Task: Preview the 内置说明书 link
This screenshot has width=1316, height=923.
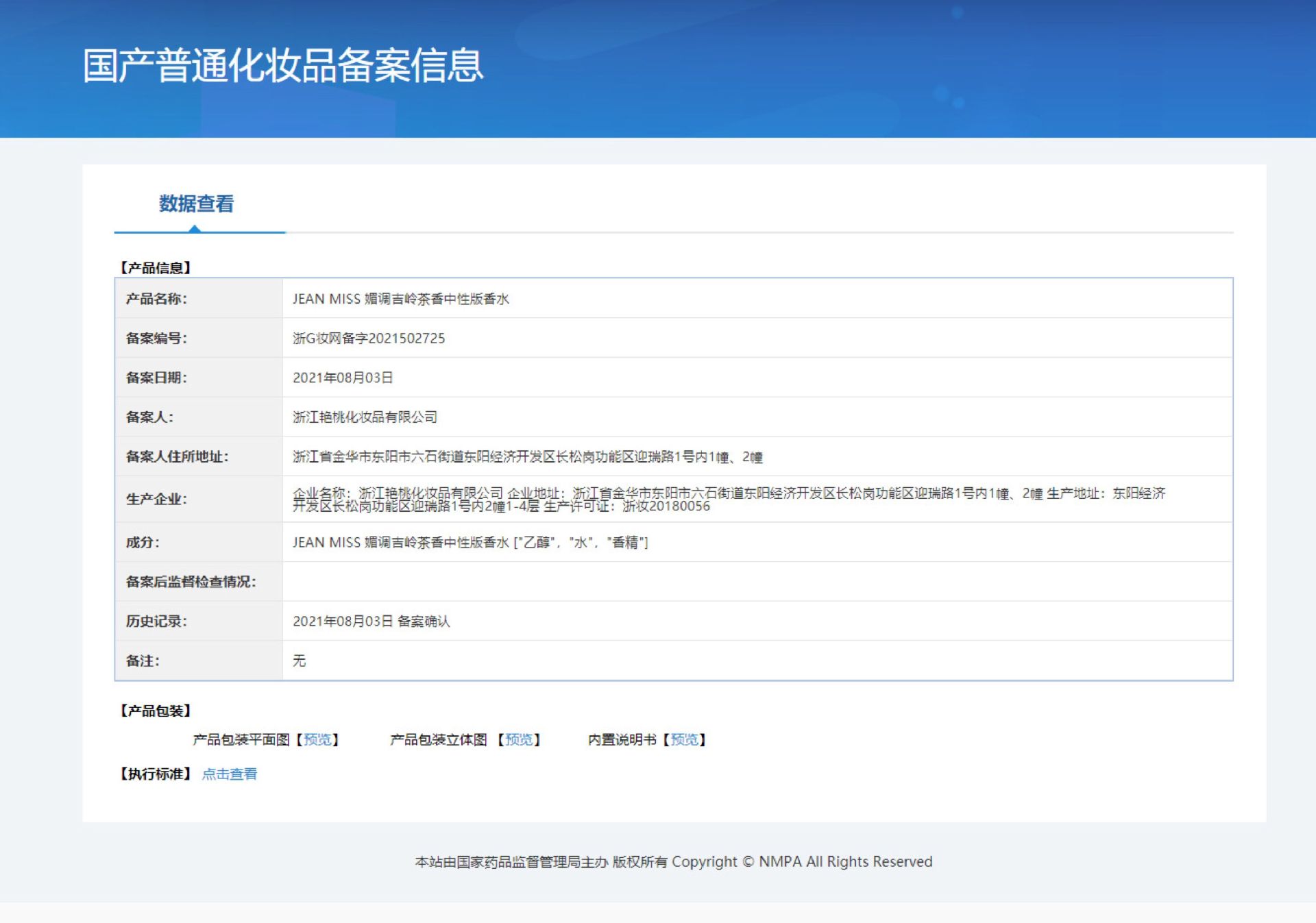Action: [684, 739]
